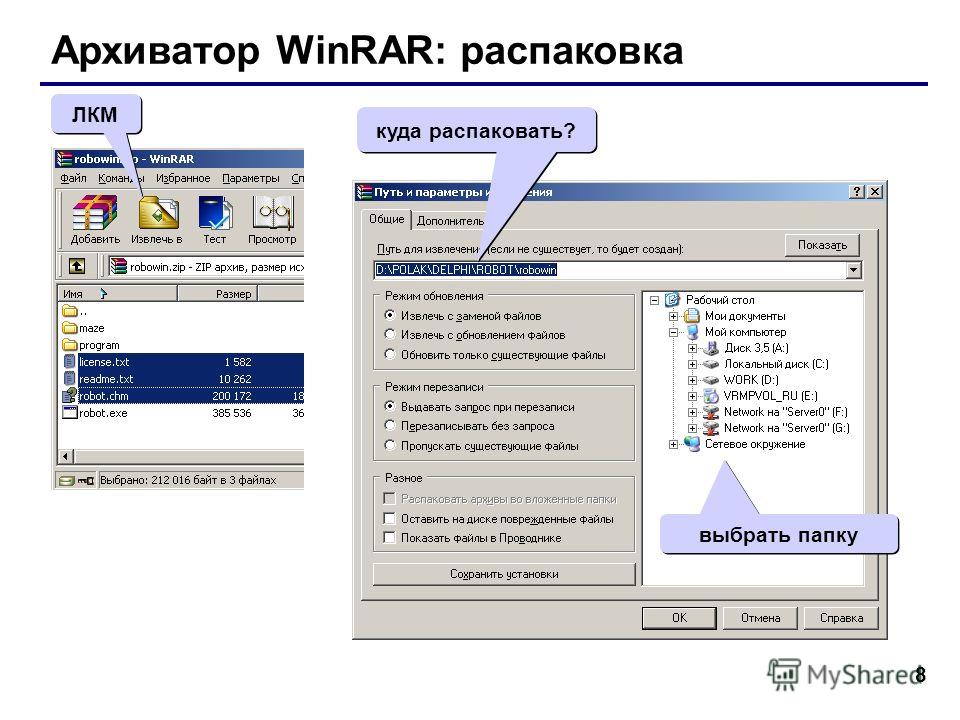Screen dimensions: 960x720
Task: Click the robot.chm help file icon
Action: pyautogui.click(x=69, y=396)
